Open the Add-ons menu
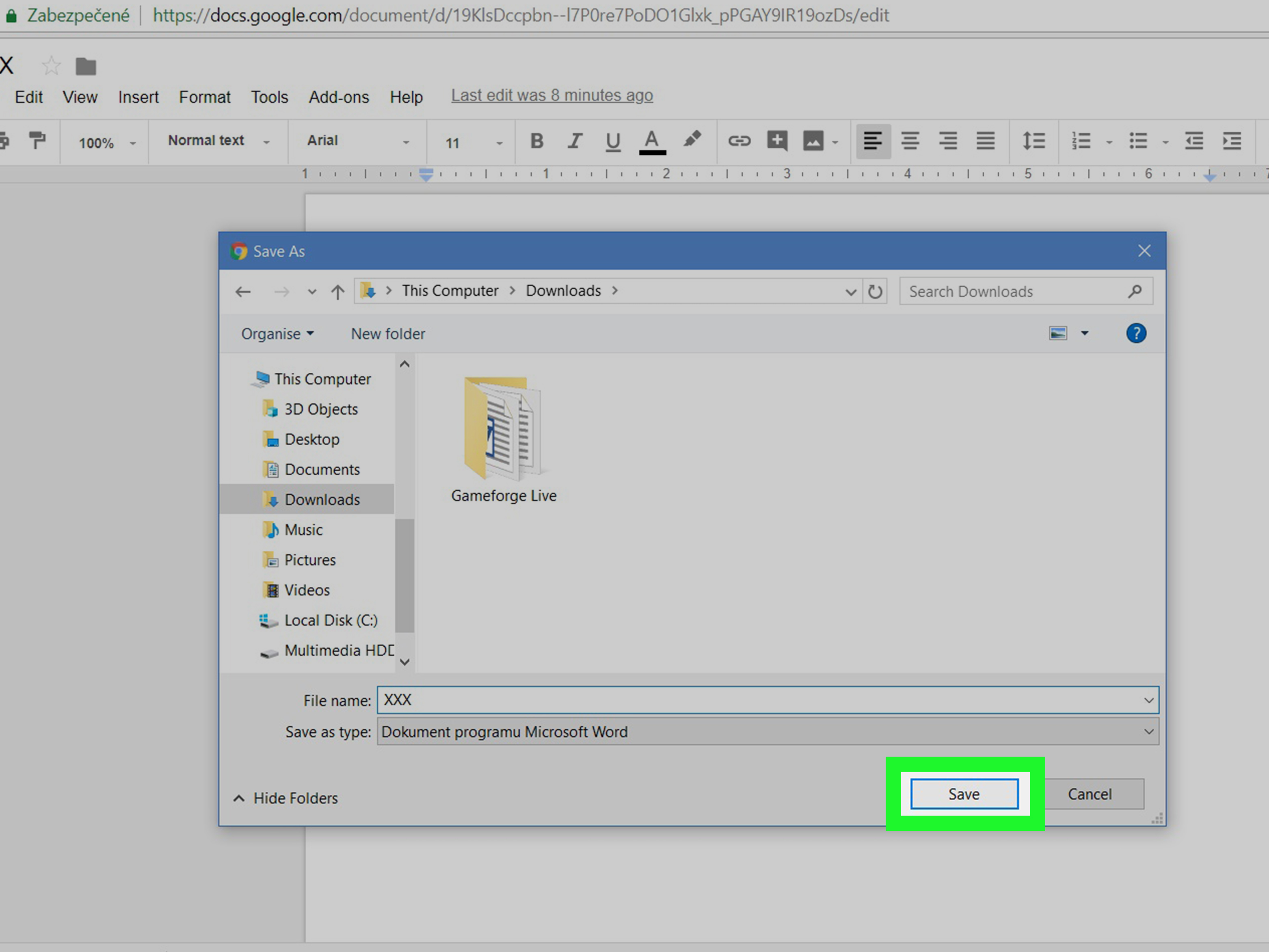The image size is (1269, 952). click(x=339, y=97)
